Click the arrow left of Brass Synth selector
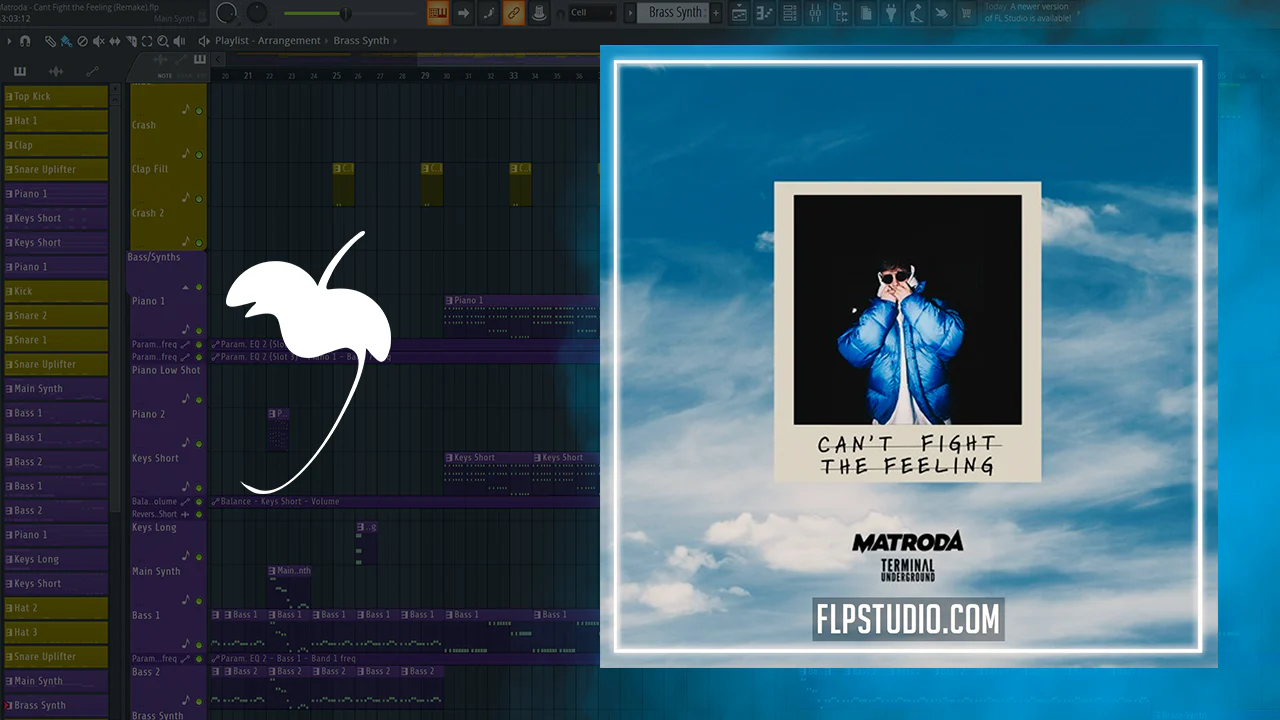 (x=630, y=13)
